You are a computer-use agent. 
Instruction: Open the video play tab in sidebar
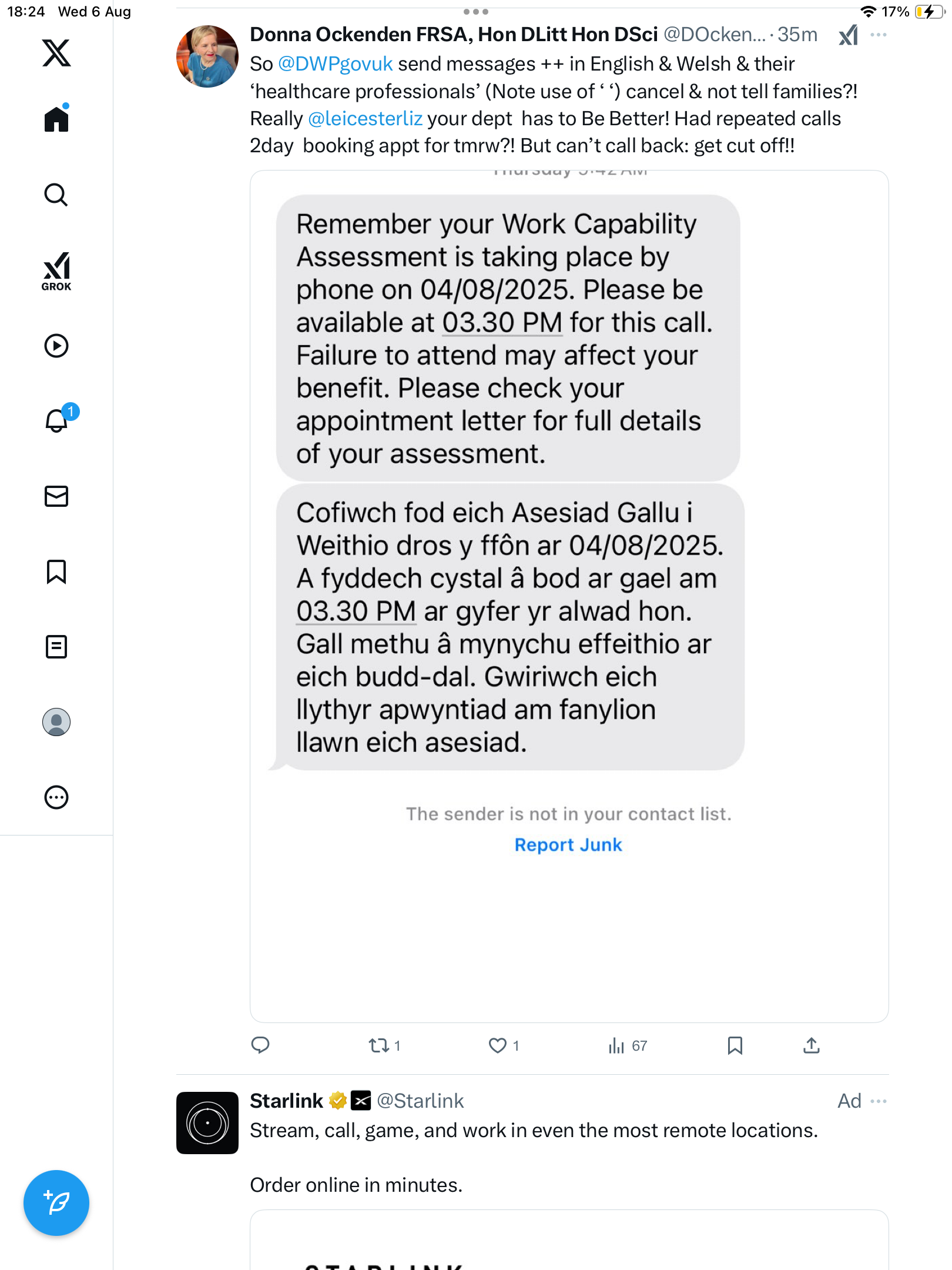pyautogui.click(x=56, y=346)
